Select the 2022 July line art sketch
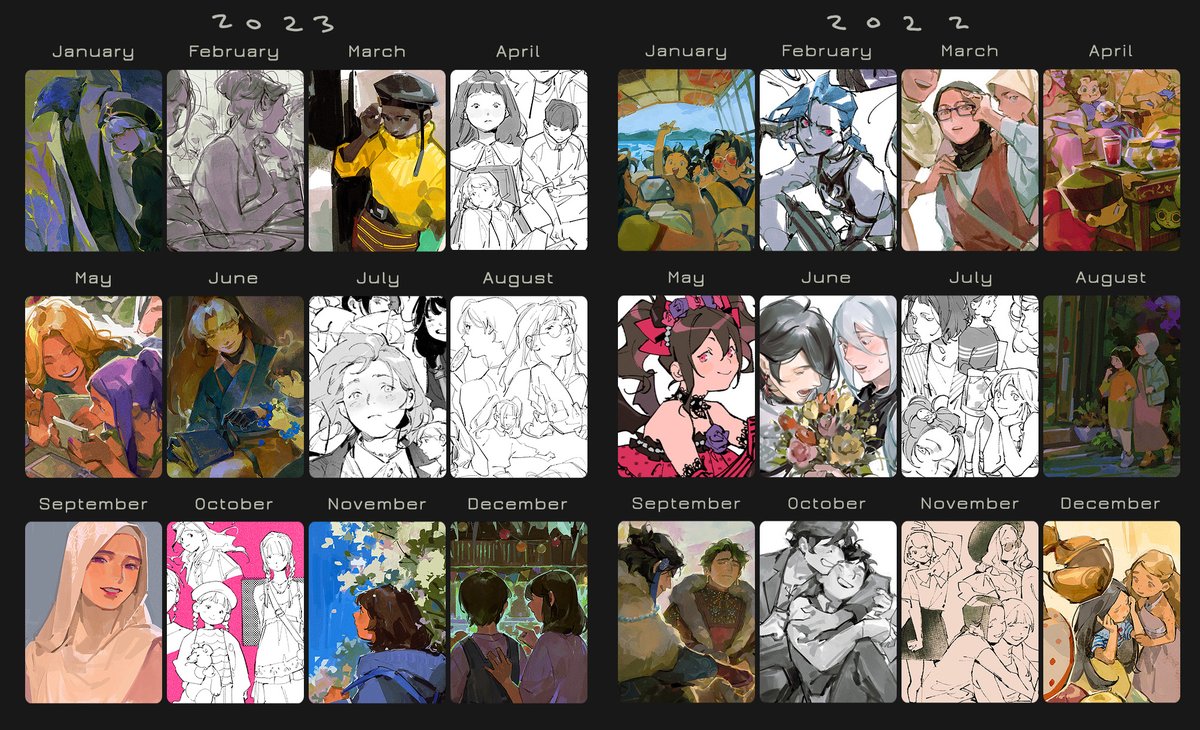This screenshot has height=730, width=1200. 970,387
